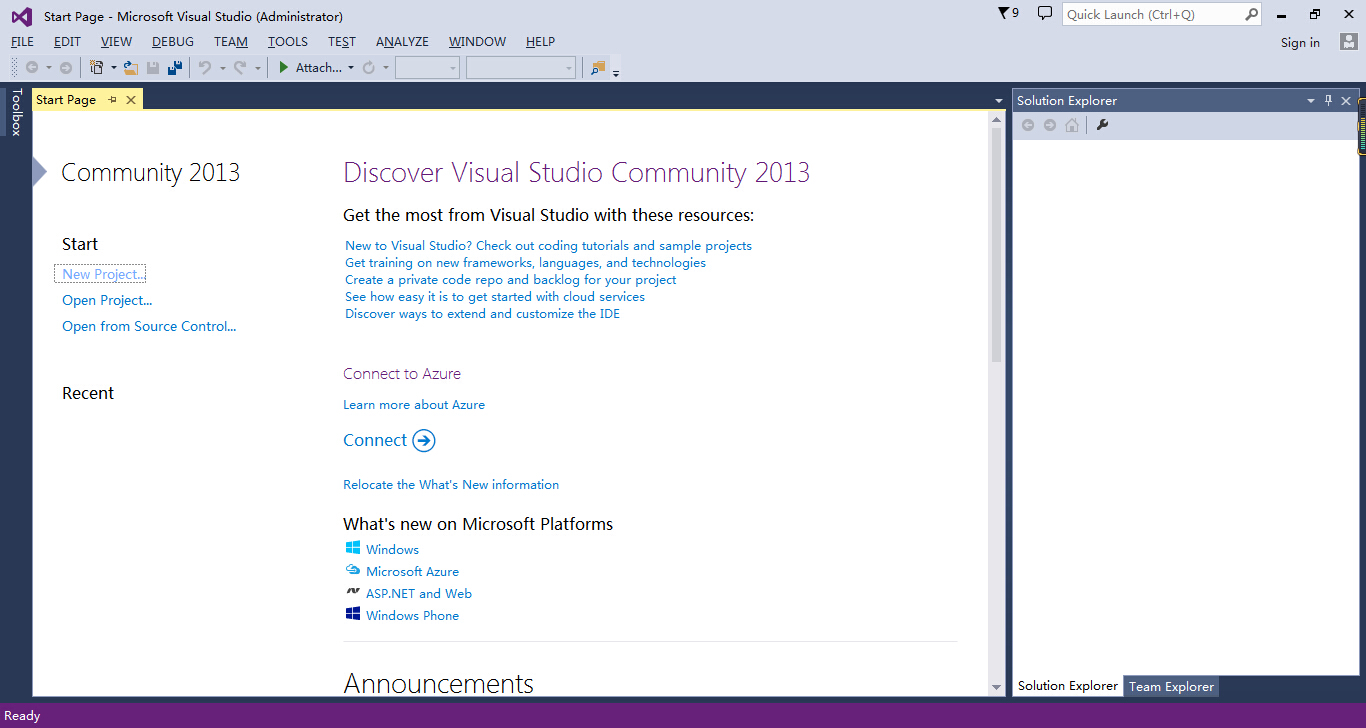Open the TOOLS menu
The image size is (1366, 728).
(288, 42)
